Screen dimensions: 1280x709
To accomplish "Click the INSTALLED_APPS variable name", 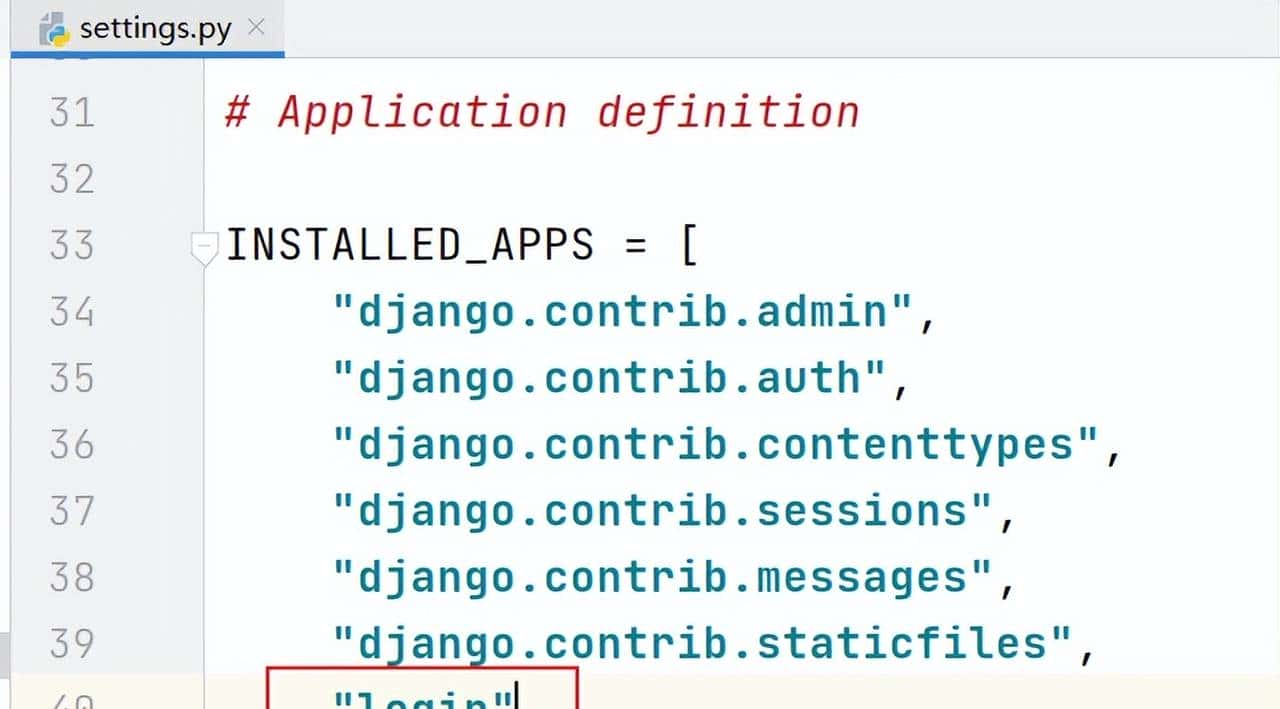I will click(x=410, y=245).
